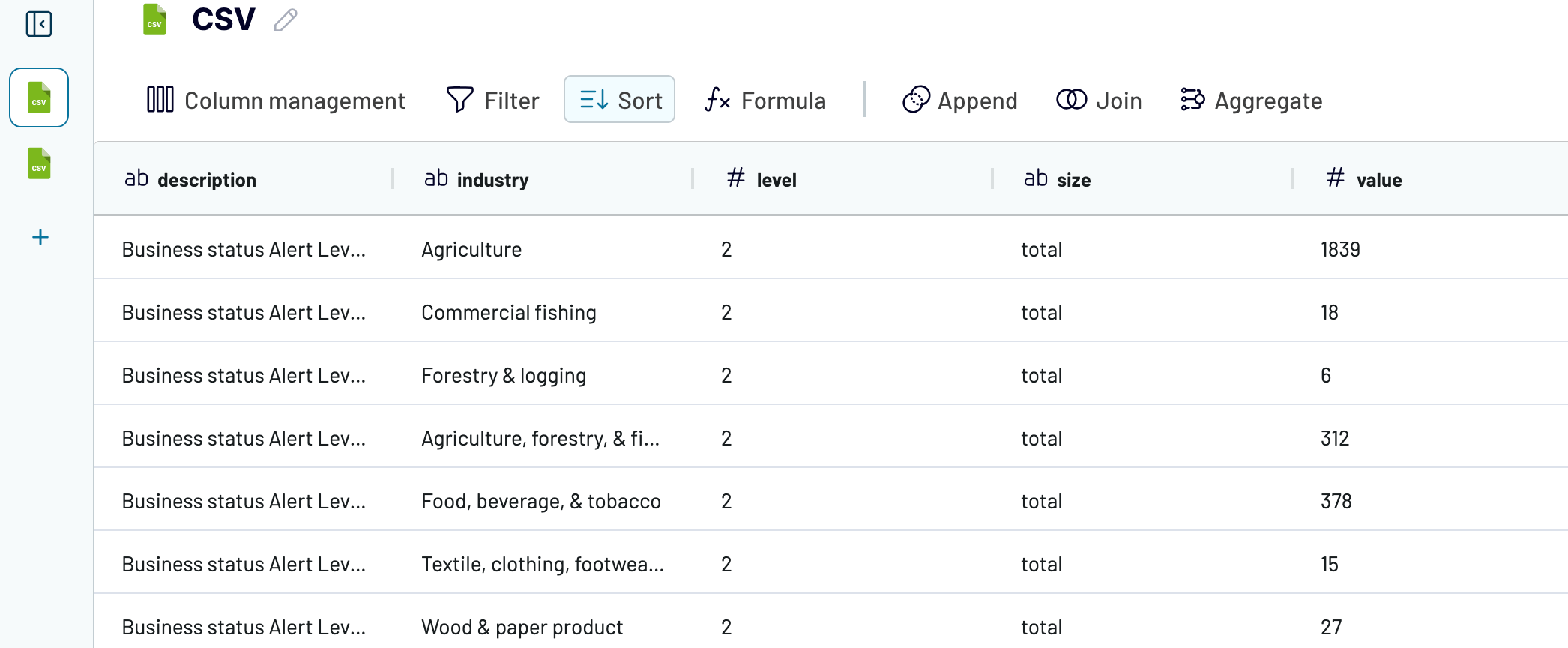Click size 'total' in Food, beverage row
The height and width of the screenshot is (648, 1568).
[1042, 501]
